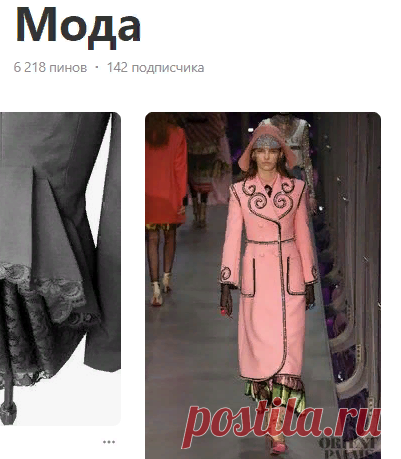Viewport: 401px width, 459px height.
Task: Open the pink coat runway pin
Action: point(263,285)
